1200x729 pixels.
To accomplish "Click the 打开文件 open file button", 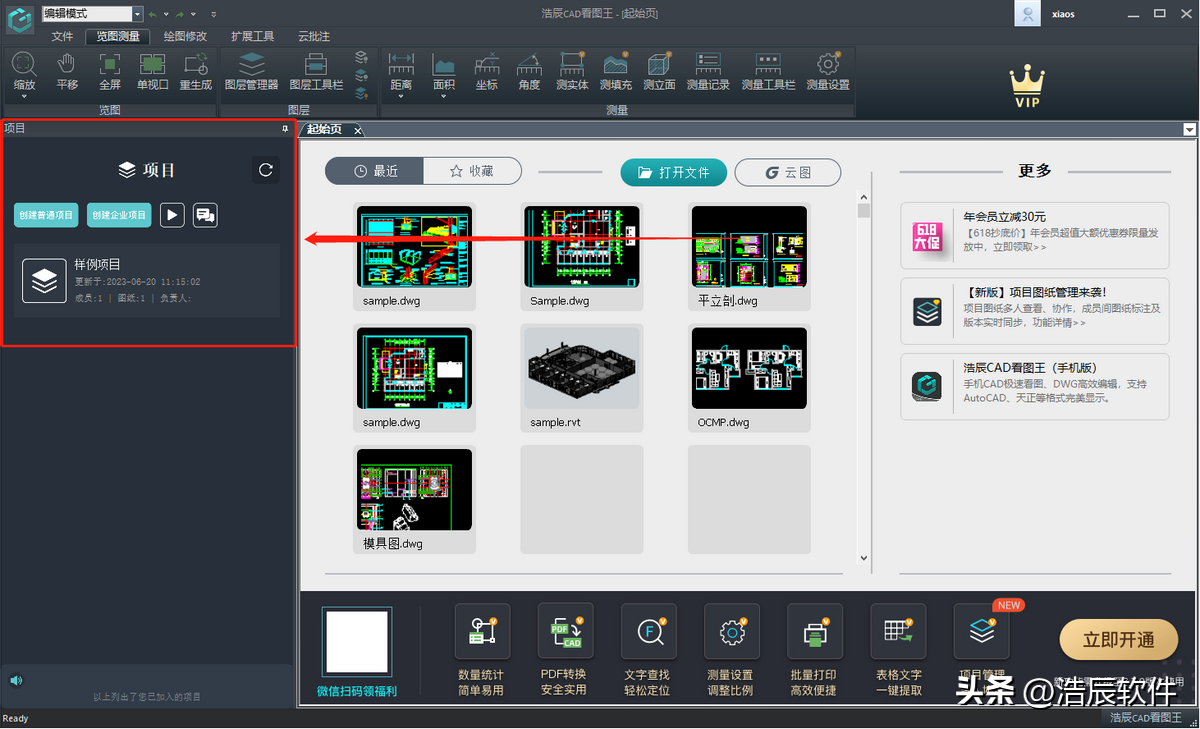I will (674, 172).
